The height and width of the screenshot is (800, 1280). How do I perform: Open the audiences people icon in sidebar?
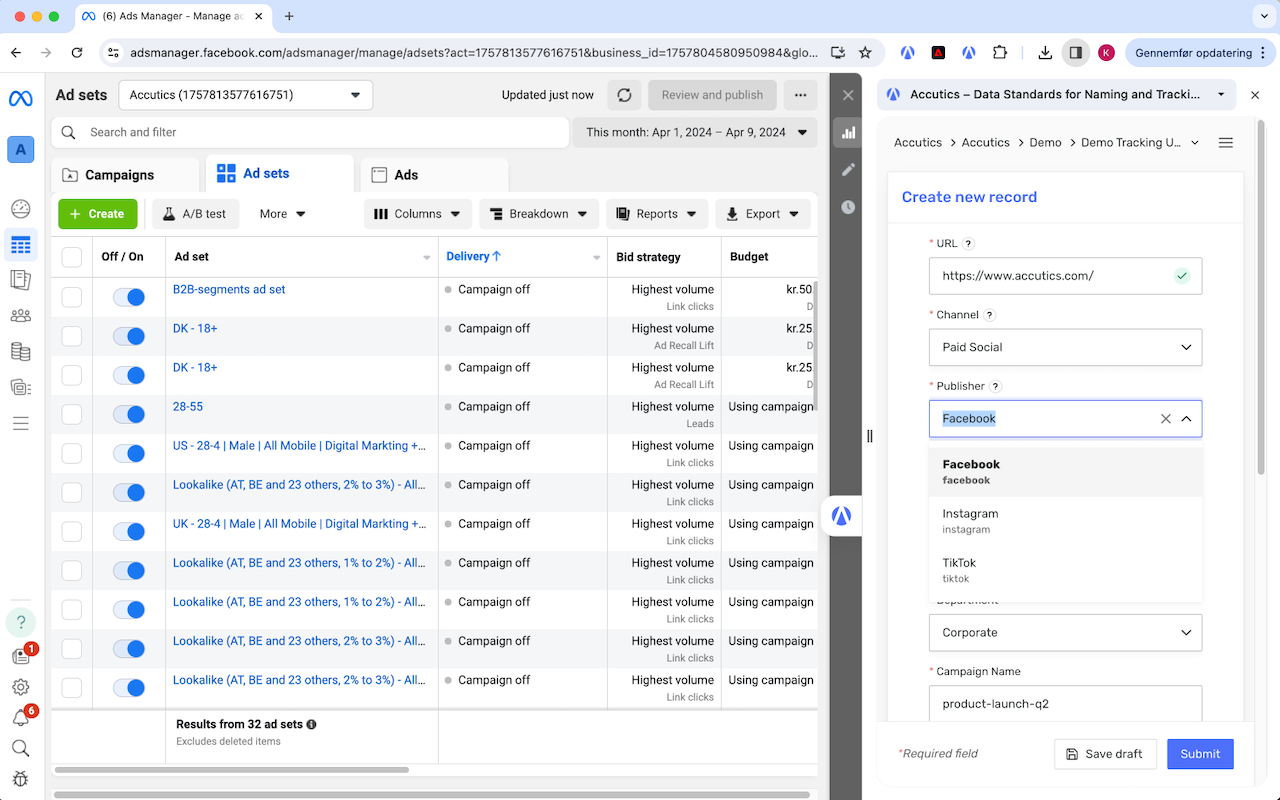tap(21, 316)
